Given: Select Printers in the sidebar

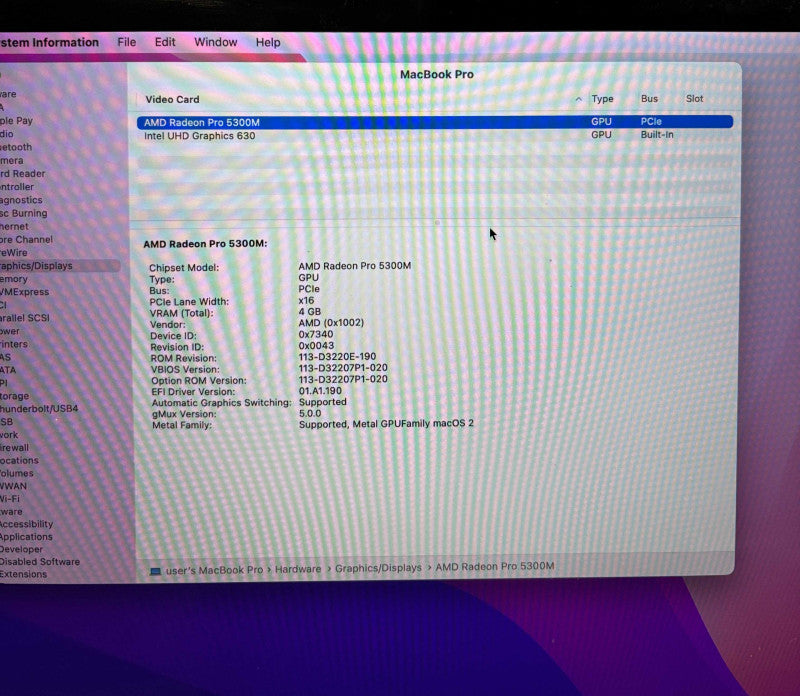Looking at the screenshot, I should point(14,344).
